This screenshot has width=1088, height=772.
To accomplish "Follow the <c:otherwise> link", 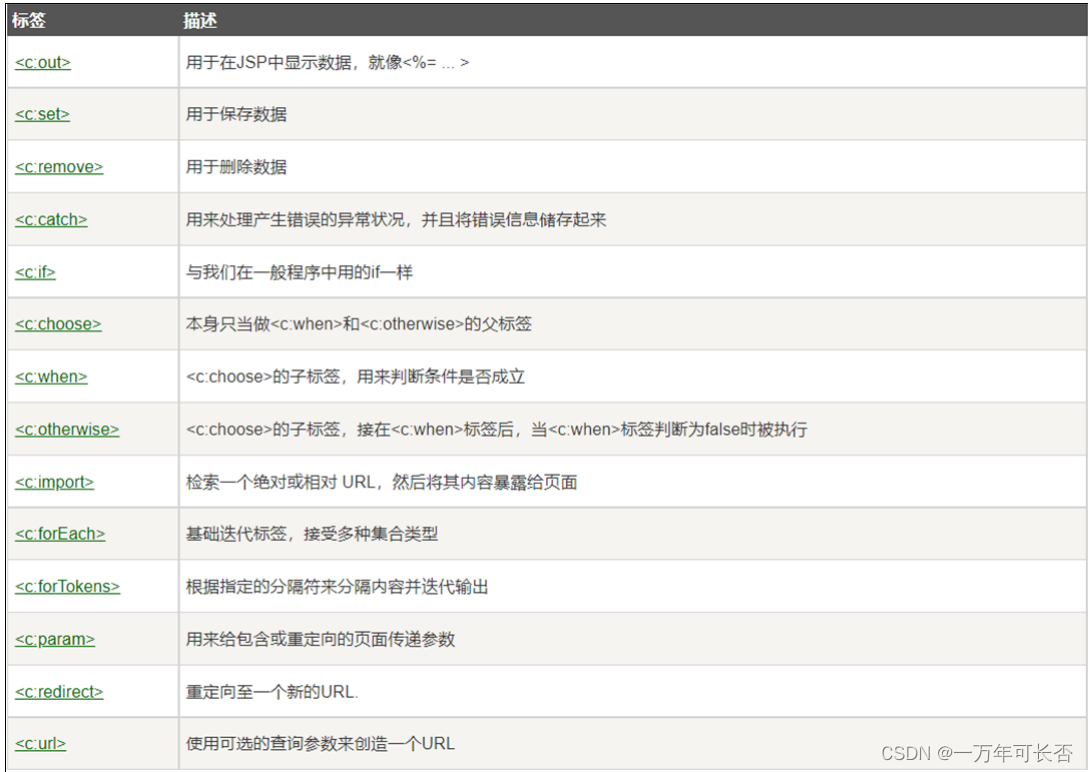I will [x=67, y=429].
